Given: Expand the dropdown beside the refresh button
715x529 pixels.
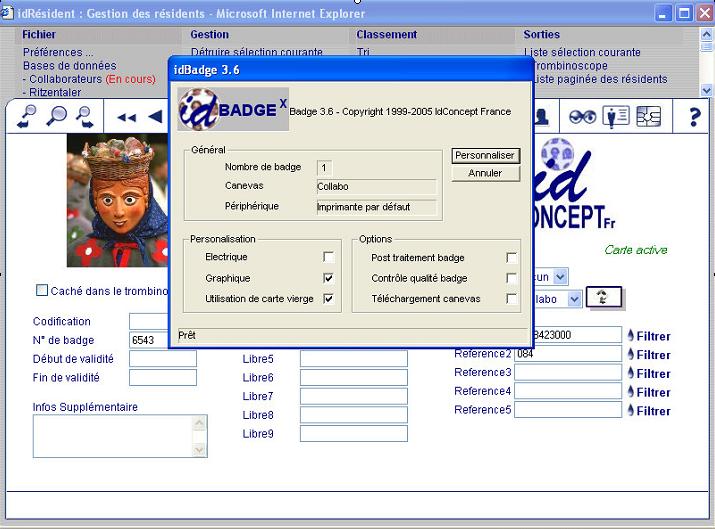Looking at the screenshot, I should [574, 298].
